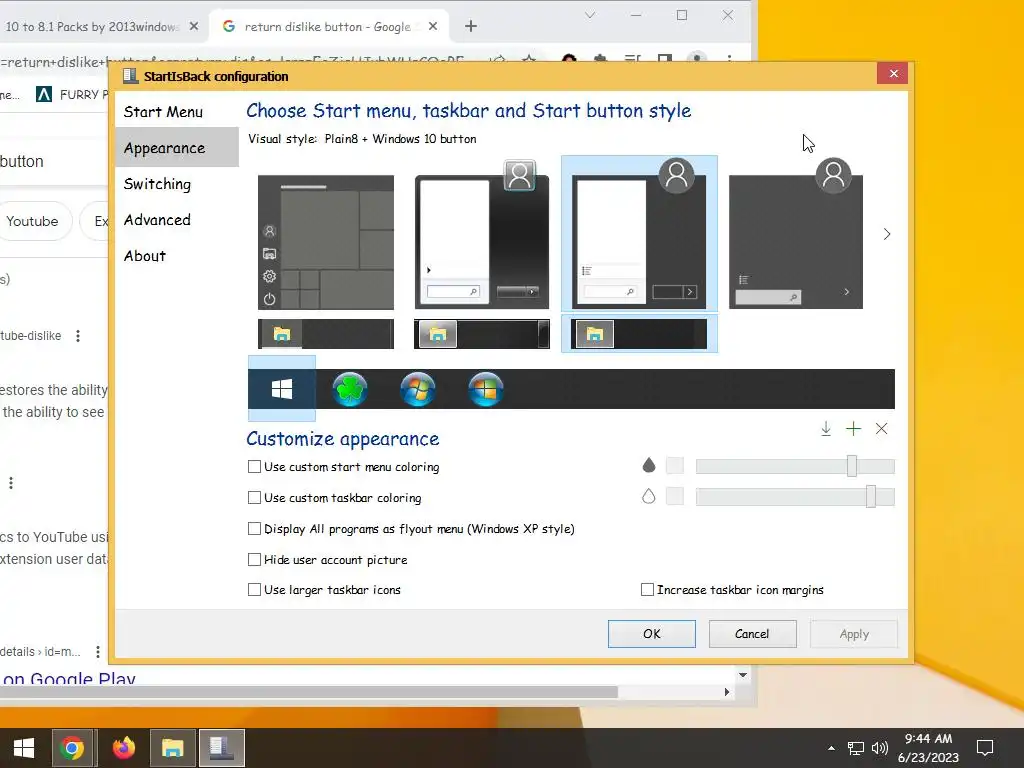Viewport: 1024px width, 768px height.
Task: Open File Explorer from the taskbar
Action: (172, 748)
